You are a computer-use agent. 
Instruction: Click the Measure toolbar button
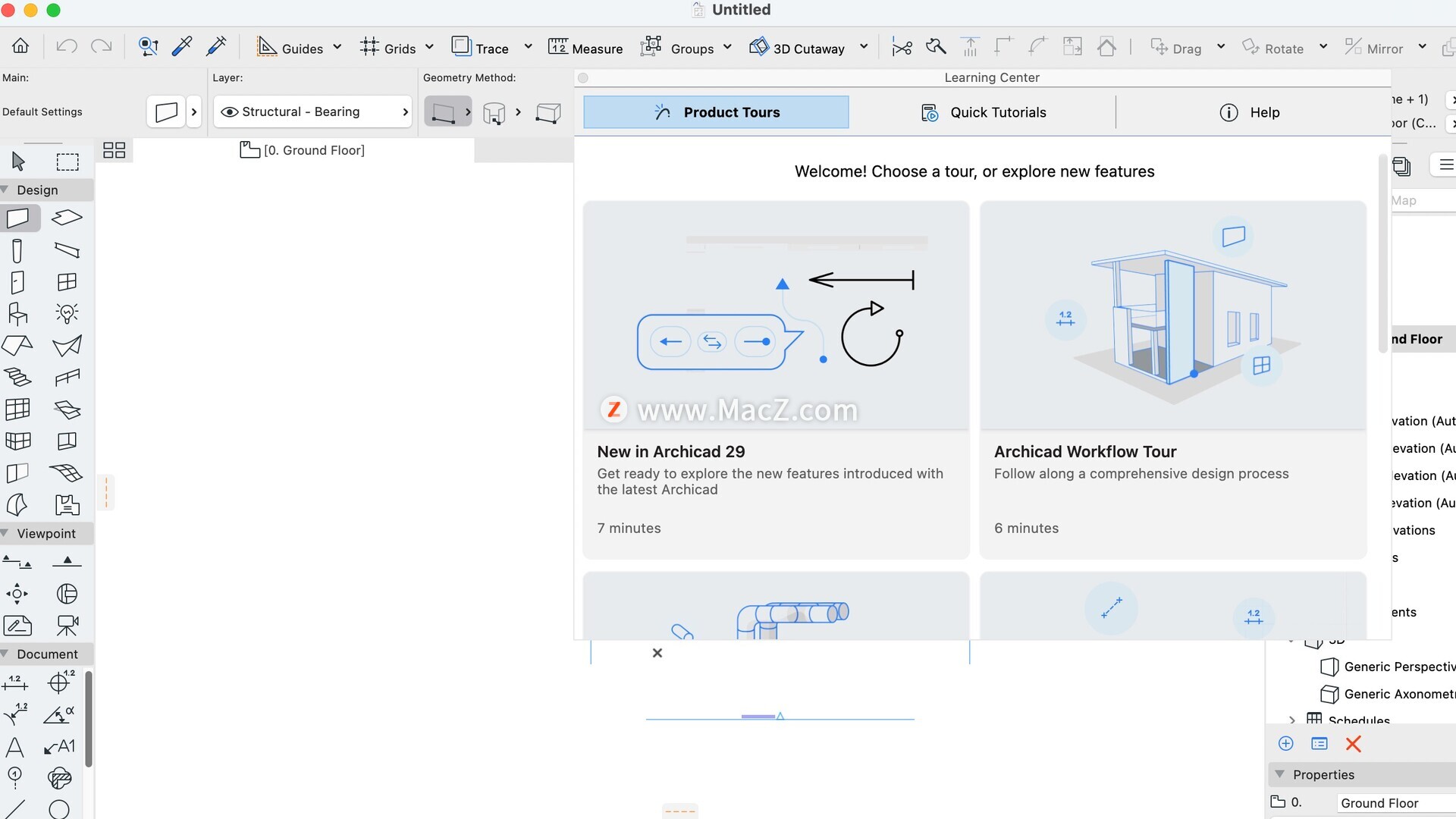[585, 48]
